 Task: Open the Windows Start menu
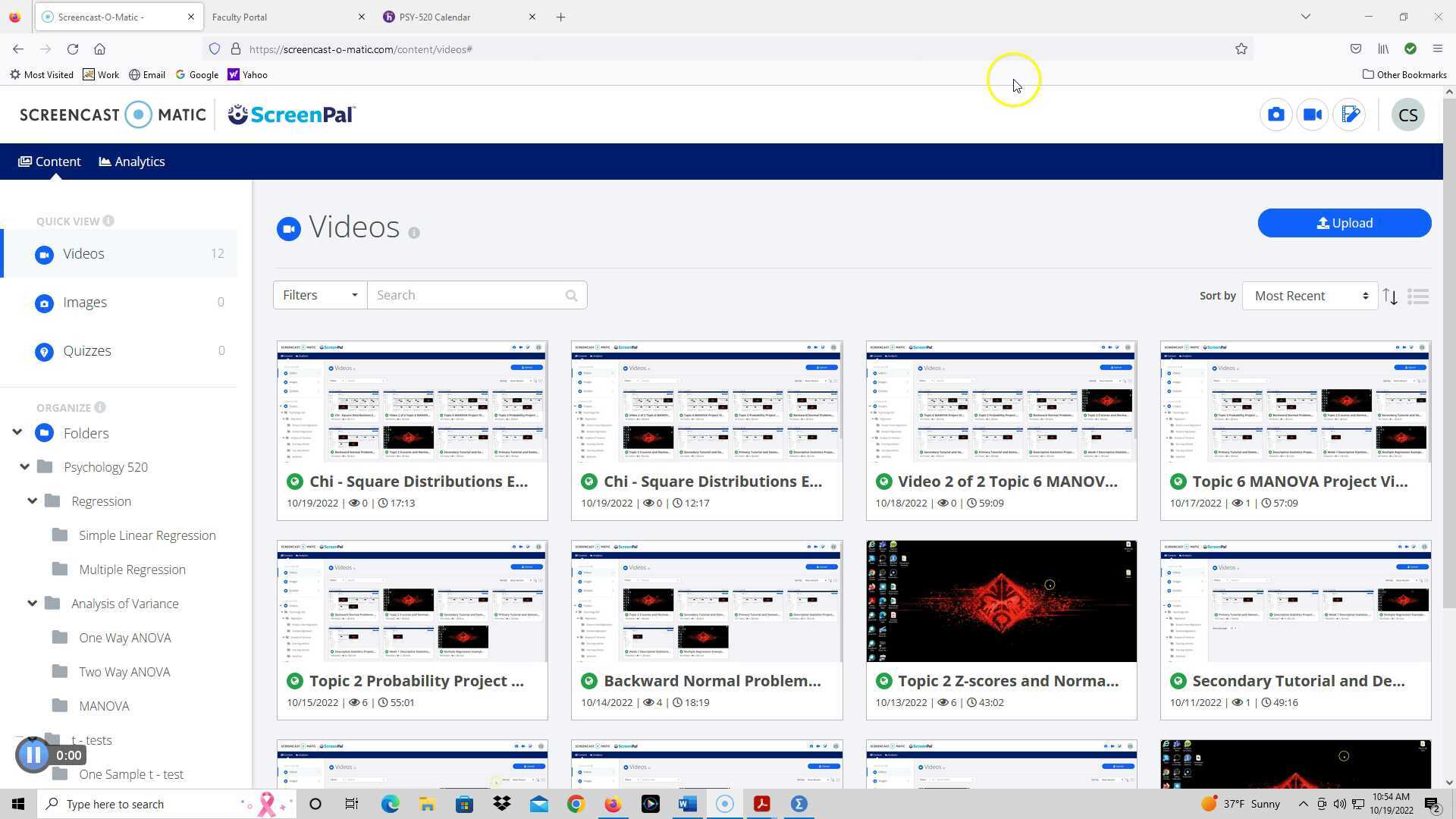(x=18, y=804)
